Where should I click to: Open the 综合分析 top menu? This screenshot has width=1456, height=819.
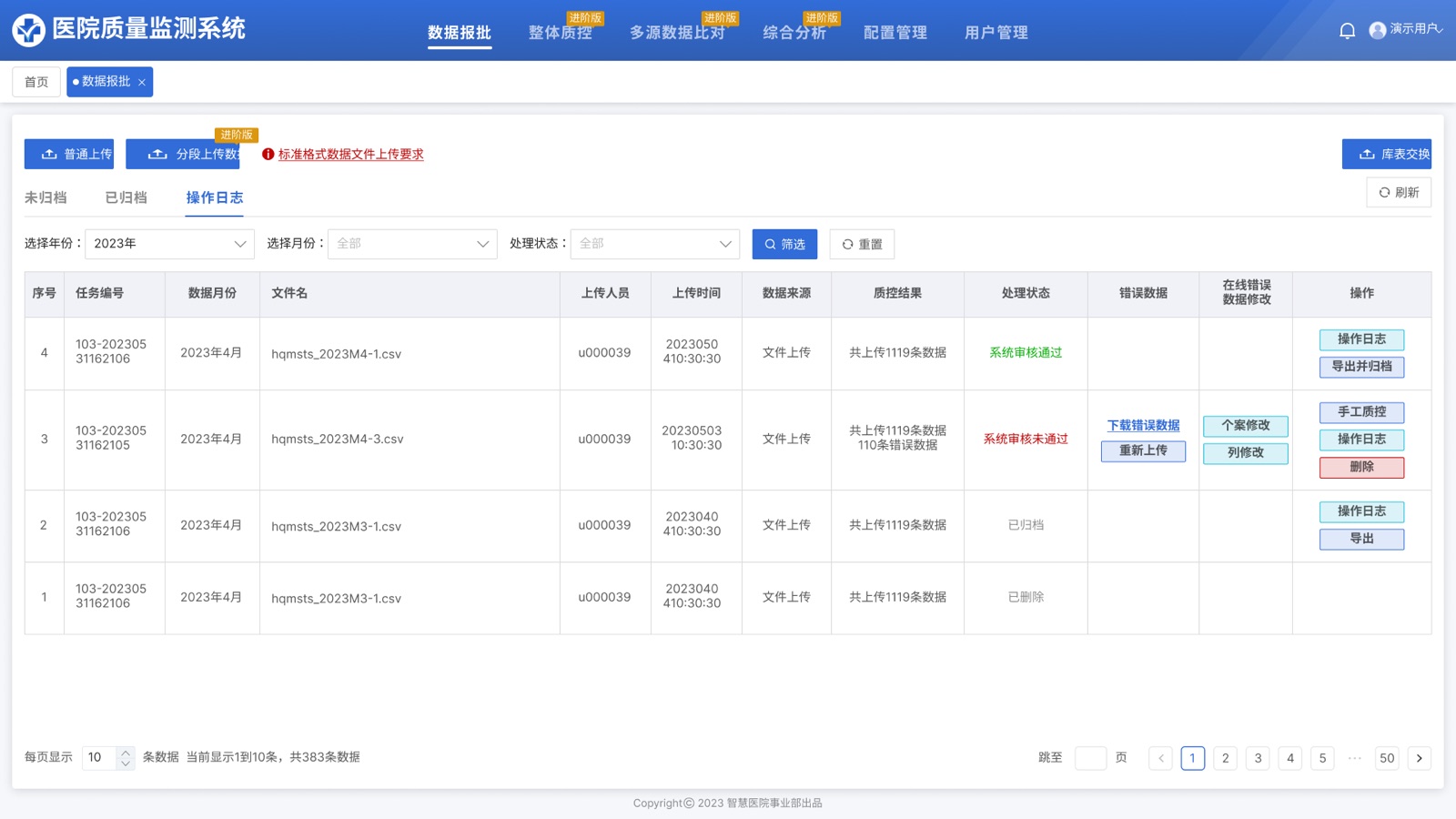tap(794, 33)
